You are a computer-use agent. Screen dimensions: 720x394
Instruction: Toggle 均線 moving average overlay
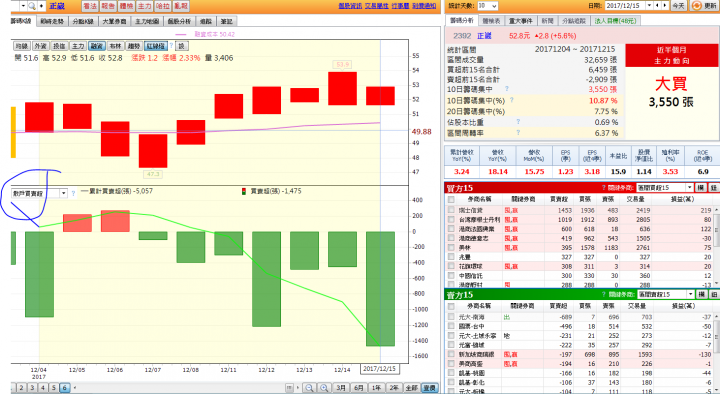22,46
